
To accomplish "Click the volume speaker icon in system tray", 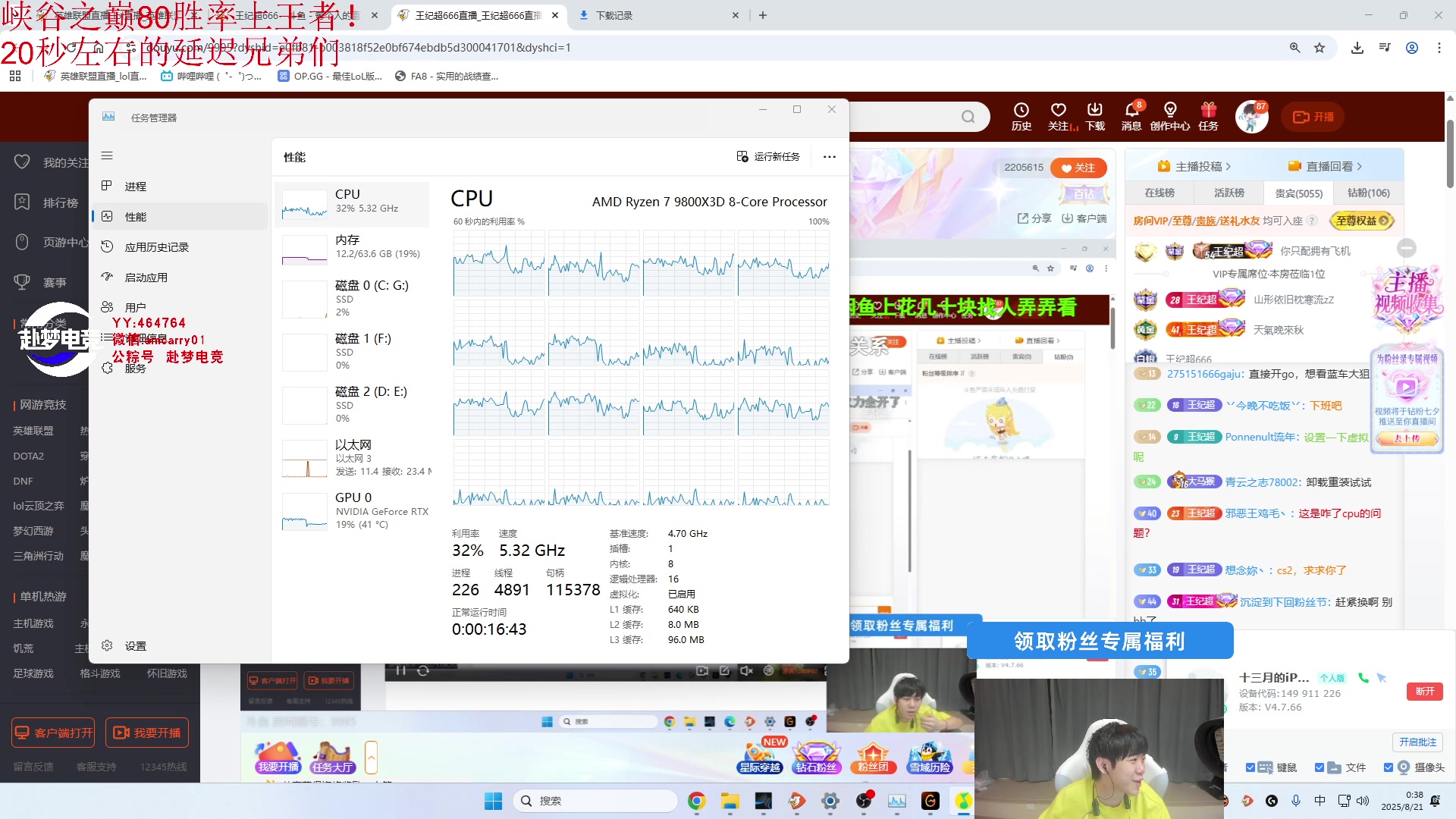I will coord(1363,801).
